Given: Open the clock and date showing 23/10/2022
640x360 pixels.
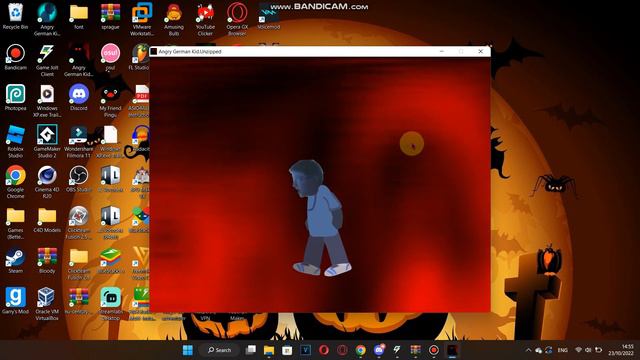Looking at the screenshot, I should 621,350.
